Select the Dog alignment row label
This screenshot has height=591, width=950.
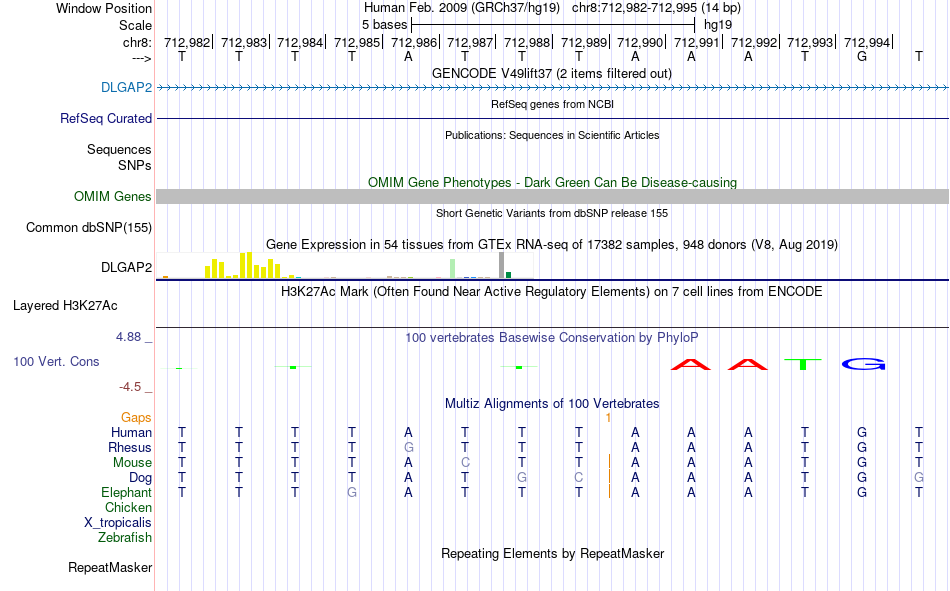point(140,478)
